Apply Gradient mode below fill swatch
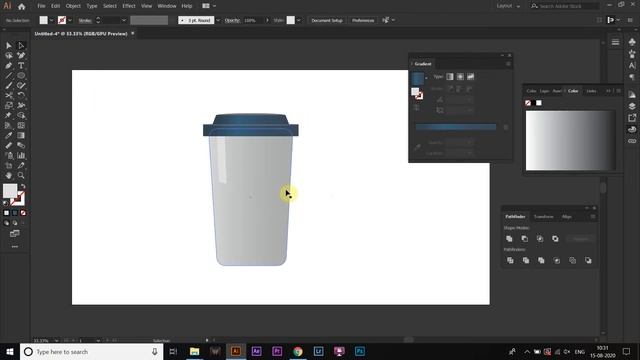640x360 pixels. pos(15,213)
